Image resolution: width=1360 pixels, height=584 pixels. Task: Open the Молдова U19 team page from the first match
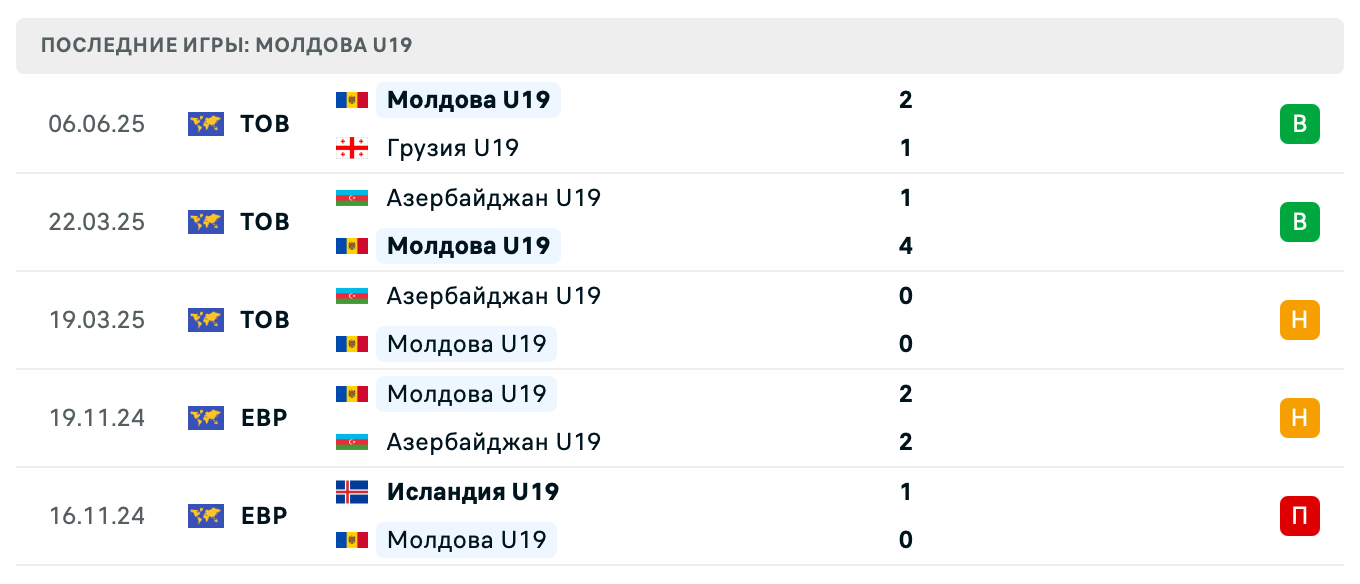[468, 100]
